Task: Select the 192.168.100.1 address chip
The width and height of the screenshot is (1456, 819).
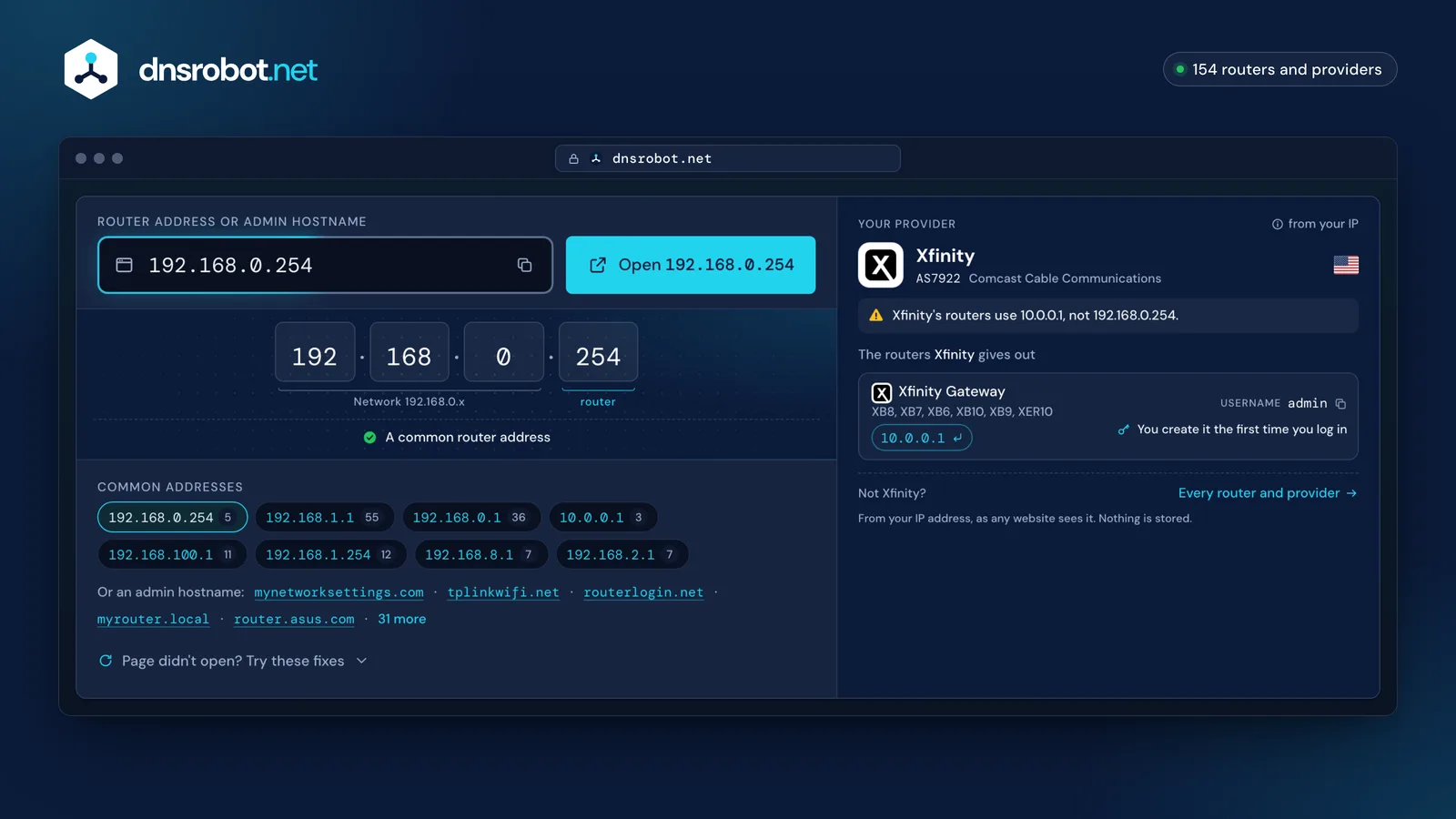Action: (171, 554)
